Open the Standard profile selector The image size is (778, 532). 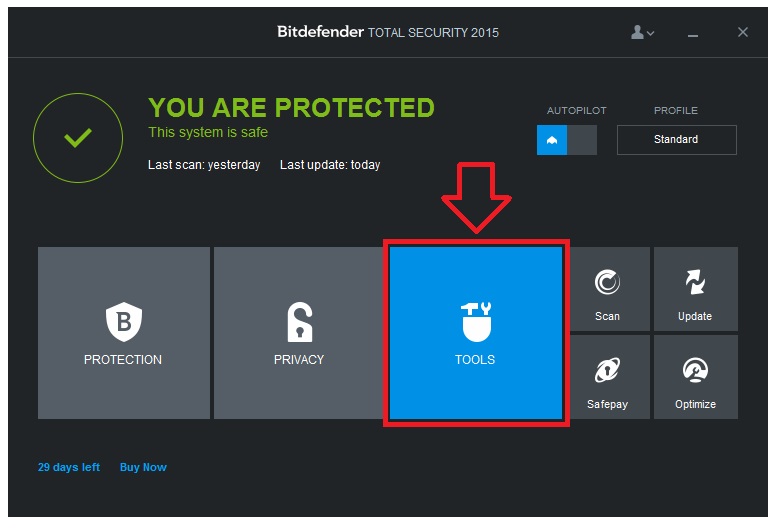click(676, 139)
